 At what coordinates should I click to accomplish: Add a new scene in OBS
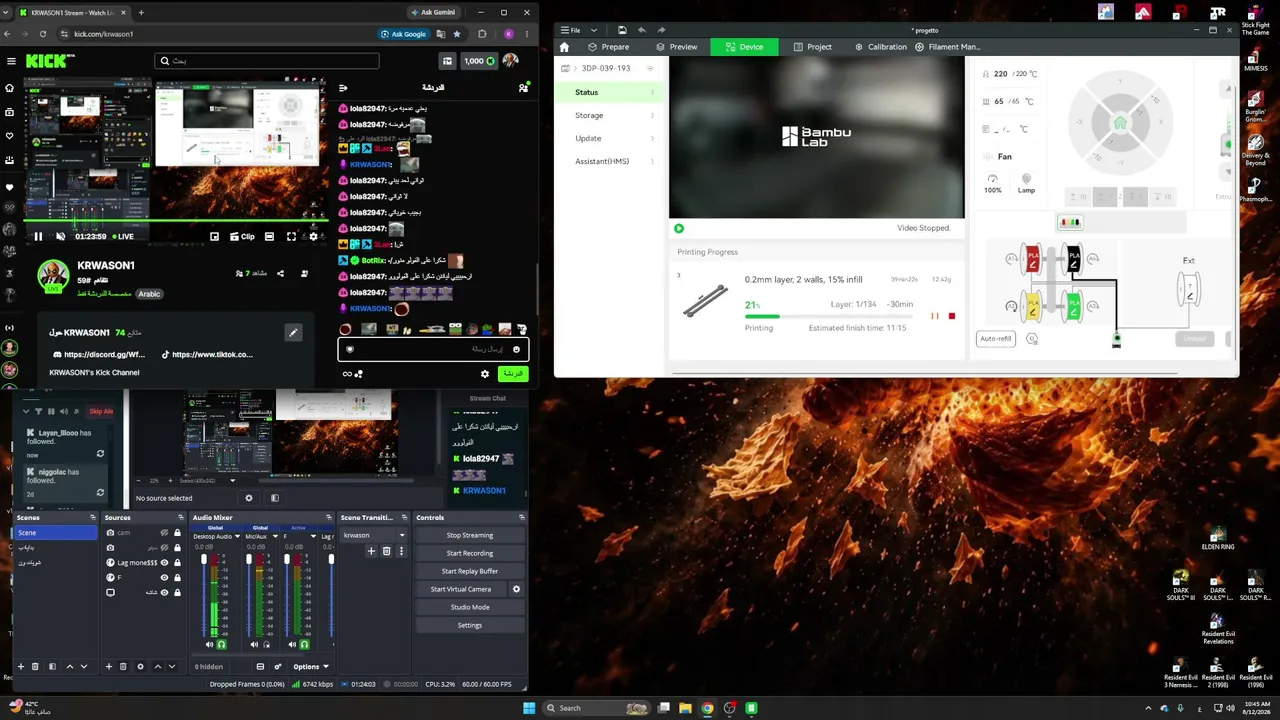coord(21,667)
